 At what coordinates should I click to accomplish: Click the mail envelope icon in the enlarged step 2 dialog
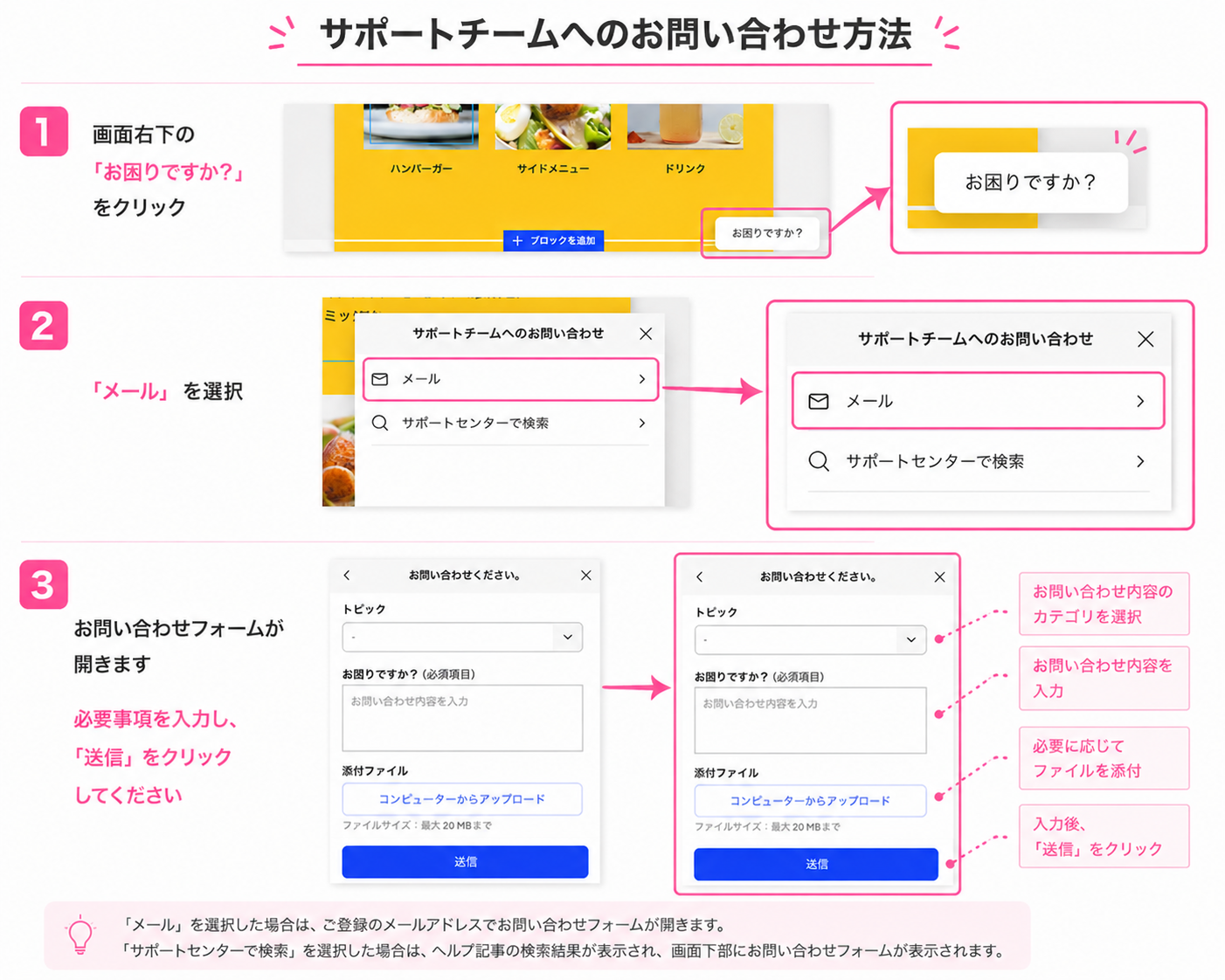tap(819, 401)
